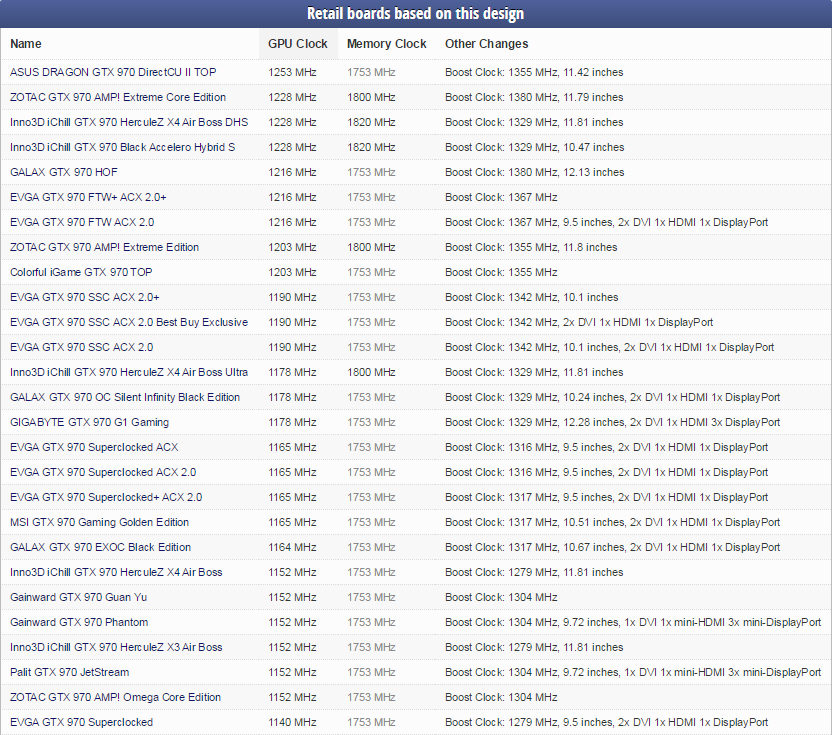Click Boost Clock 1355 MHz, 11.42 inches text
The height and width of the screenshot is (735, 832).
tap(534, 72)
